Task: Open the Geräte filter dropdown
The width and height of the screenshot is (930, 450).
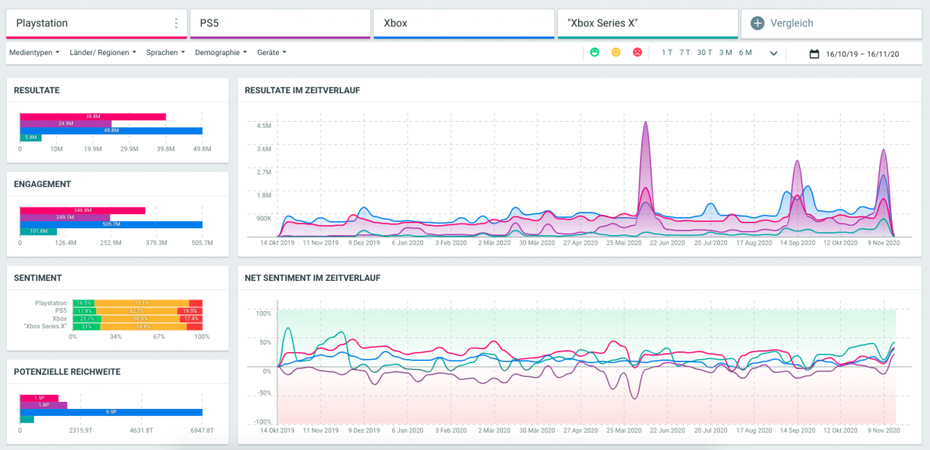Action: (272, 52)
